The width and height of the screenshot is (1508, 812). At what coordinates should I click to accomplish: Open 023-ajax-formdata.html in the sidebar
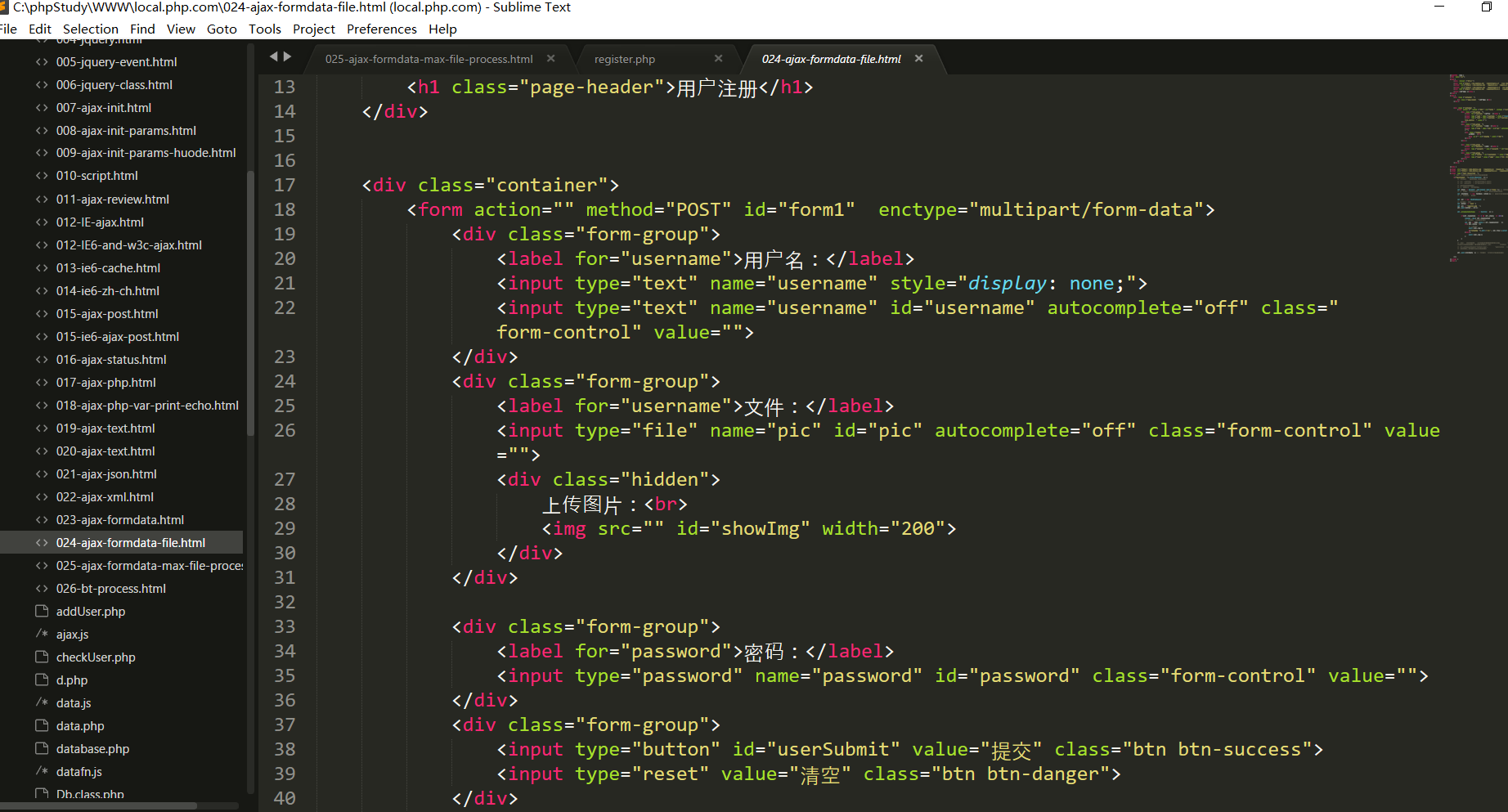(x=119, y=520)
